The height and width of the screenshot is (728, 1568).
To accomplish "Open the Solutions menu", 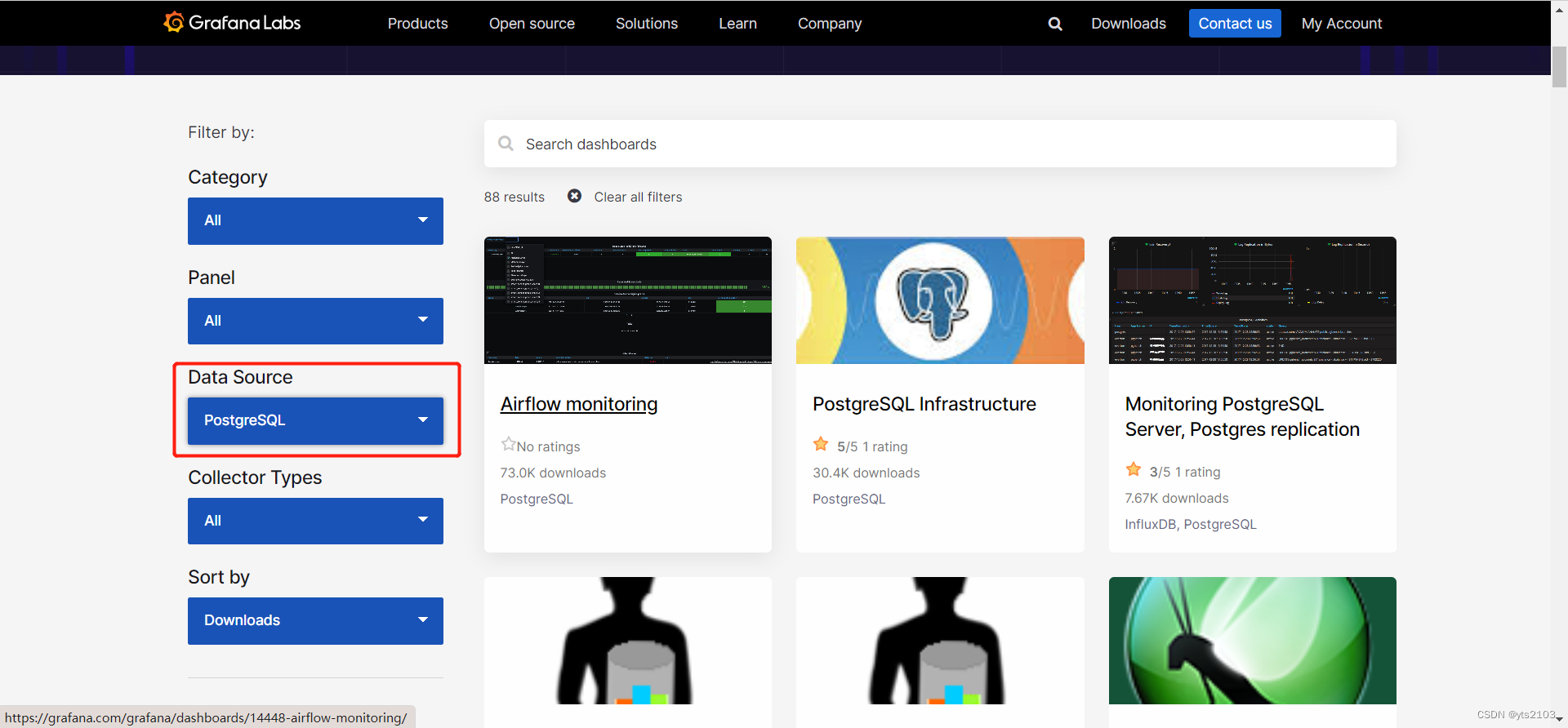I will 647,24.
